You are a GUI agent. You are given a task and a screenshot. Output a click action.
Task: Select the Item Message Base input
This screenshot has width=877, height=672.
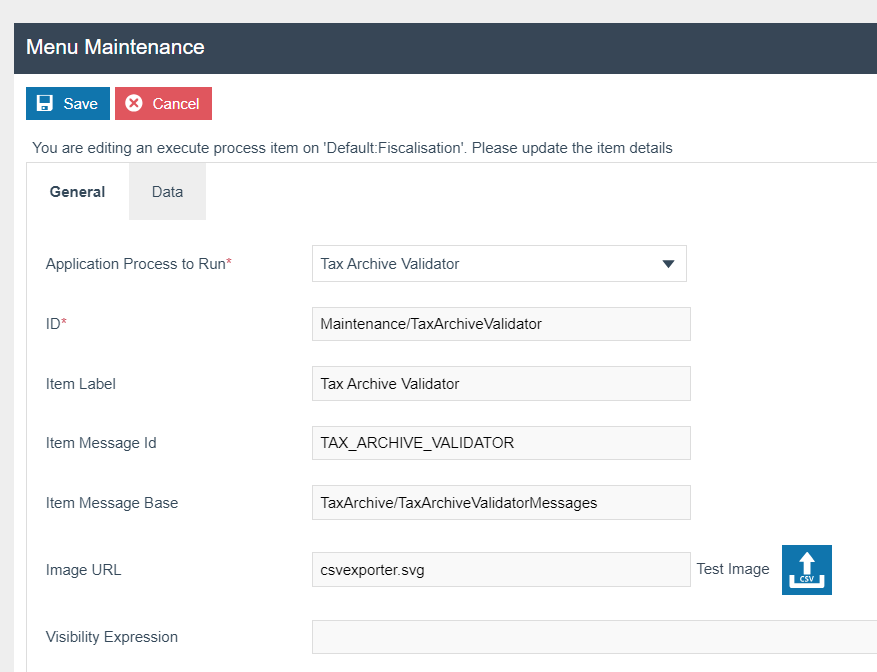pyautogui.click(x=501, y=503)
